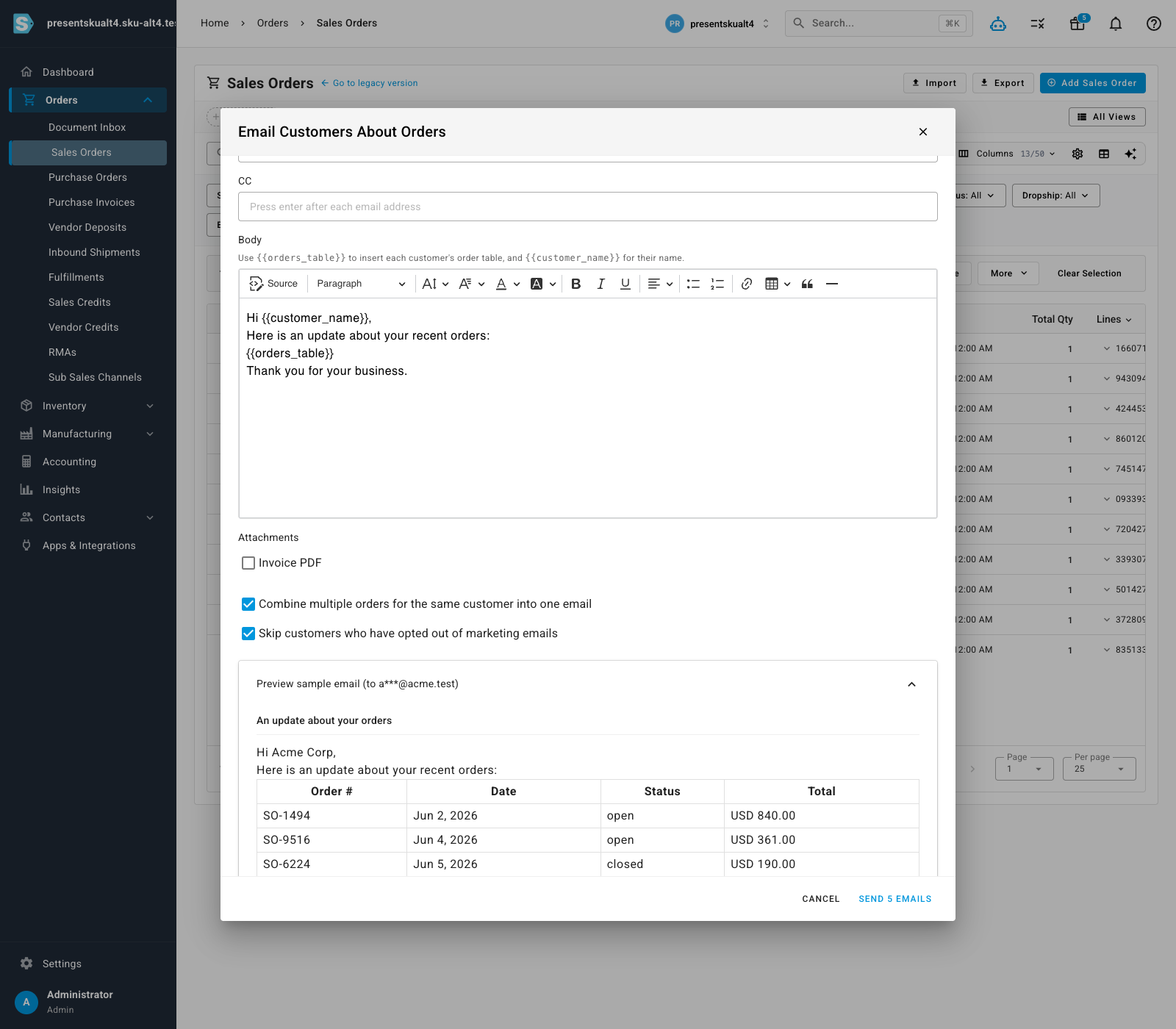1176x1029 pixels.
Task: Insert a bulleted list
Action: coord(693,284)
